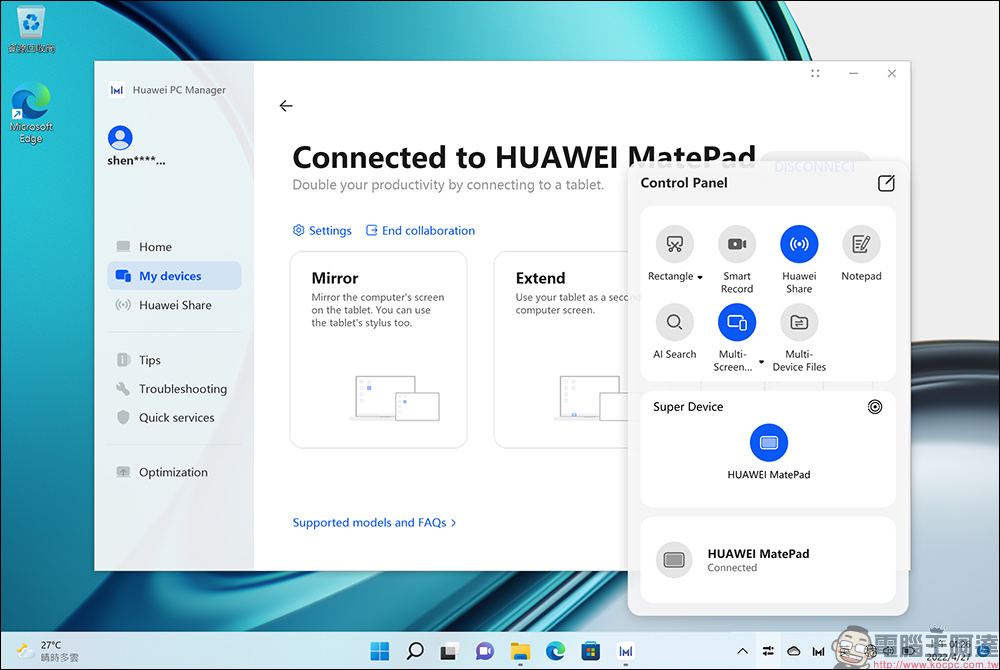
Task: Click the cloud tray icon
Action: 793,651
